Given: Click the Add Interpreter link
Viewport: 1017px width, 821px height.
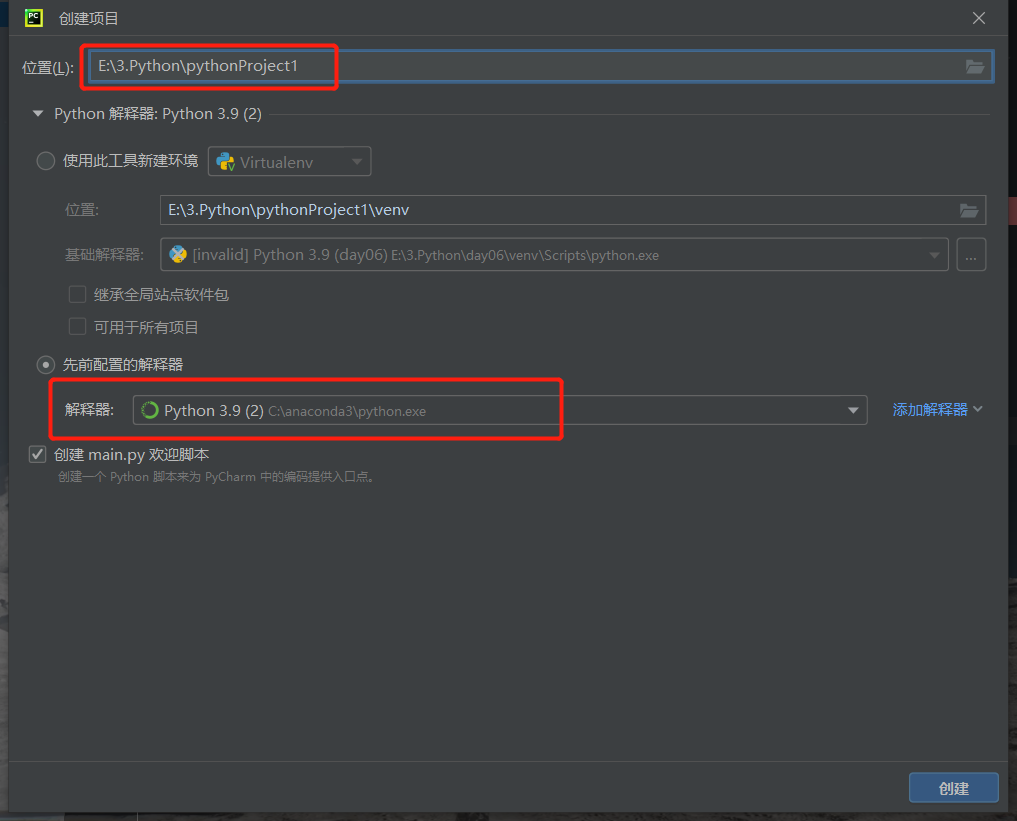Looking at the screenshot, I should [937, 410].
